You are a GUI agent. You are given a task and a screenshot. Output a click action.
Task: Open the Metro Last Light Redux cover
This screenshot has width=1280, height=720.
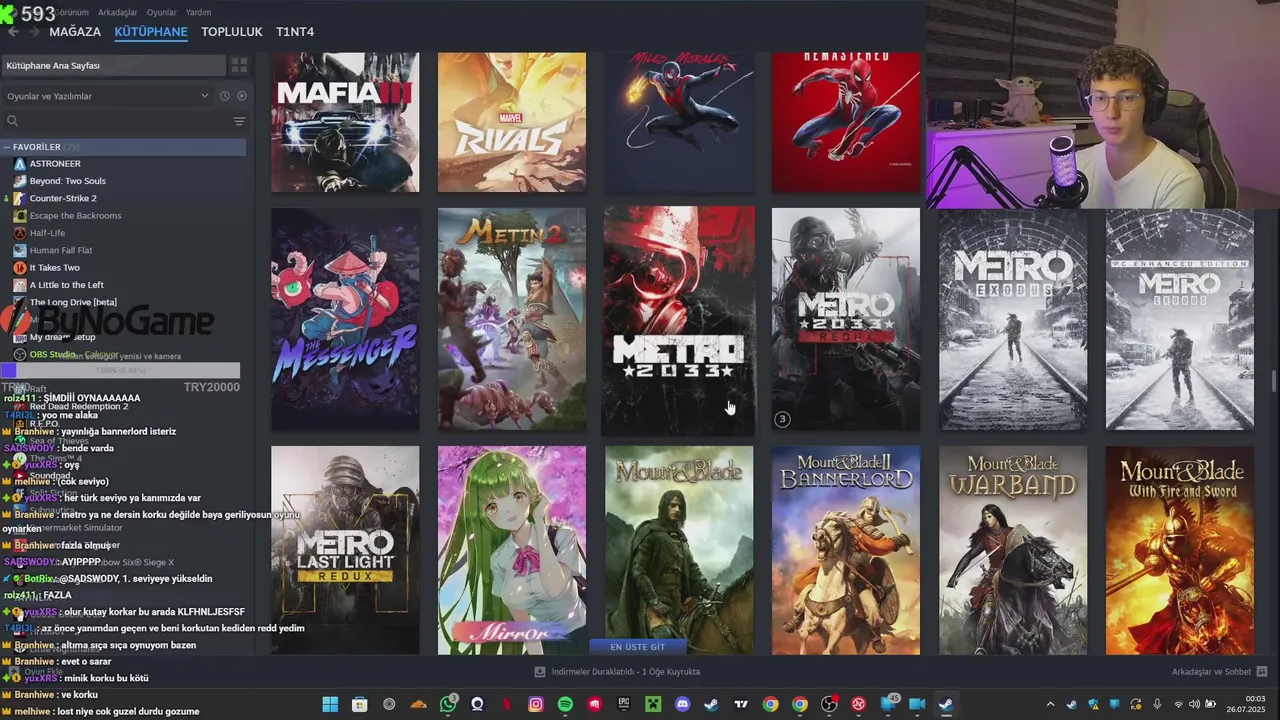pos(345,550)
